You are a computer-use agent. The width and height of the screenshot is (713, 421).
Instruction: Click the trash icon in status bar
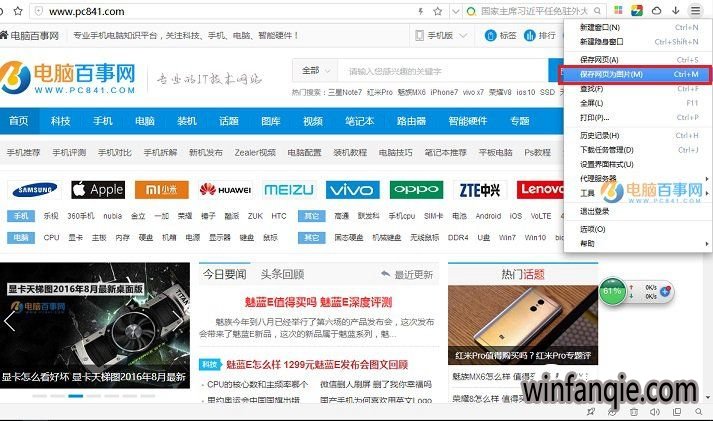(x=633, y=412)
